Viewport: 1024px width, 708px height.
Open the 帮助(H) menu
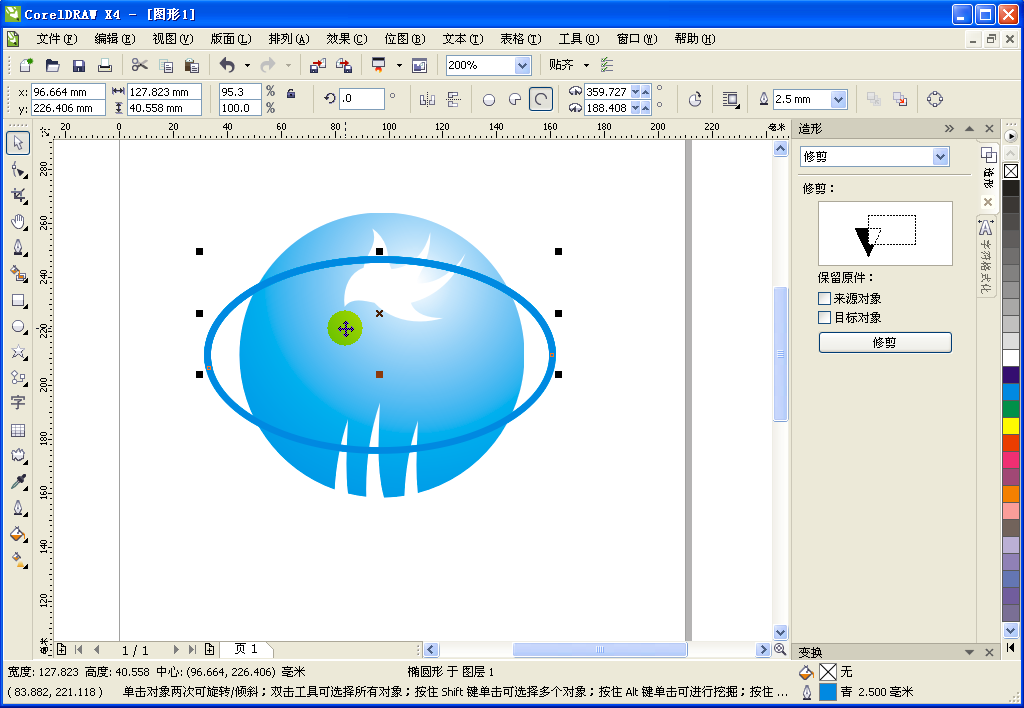(x=695, y=39)
